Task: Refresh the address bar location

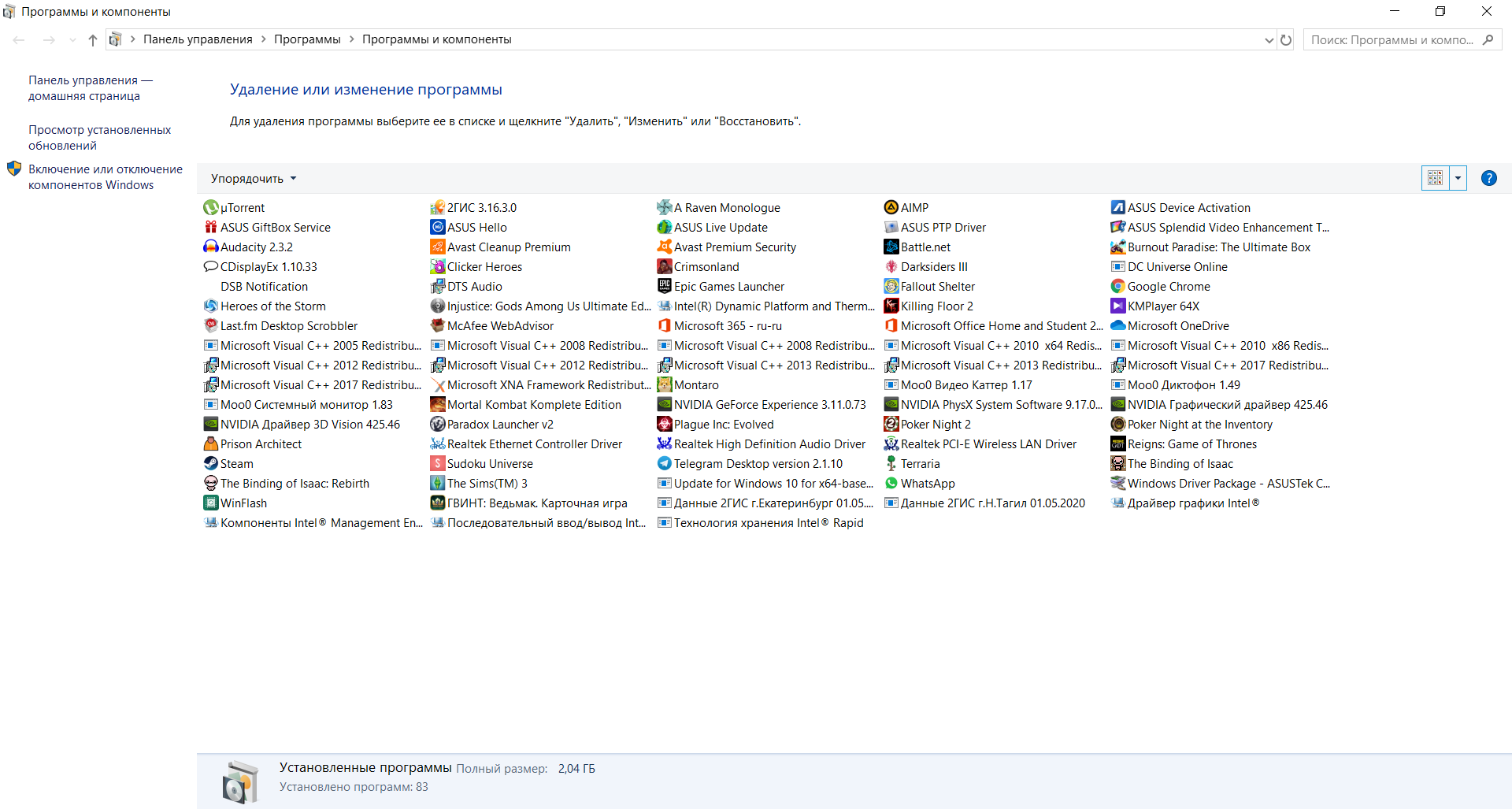Action: 1286,39
